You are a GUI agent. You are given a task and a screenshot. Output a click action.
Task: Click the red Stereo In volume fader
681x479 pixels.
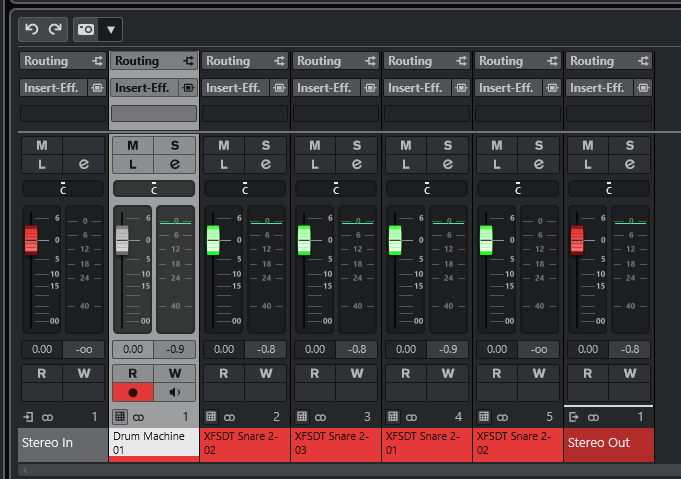point(31,240)
